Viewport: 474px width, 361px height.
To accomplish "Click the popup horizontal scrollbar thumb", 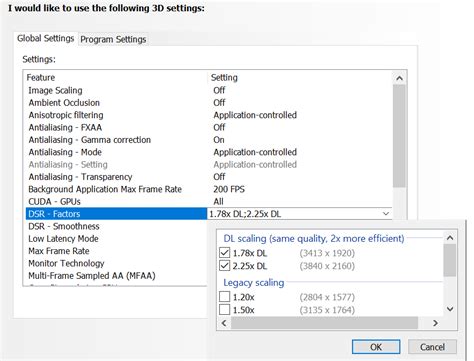I will tap(324, 323).
